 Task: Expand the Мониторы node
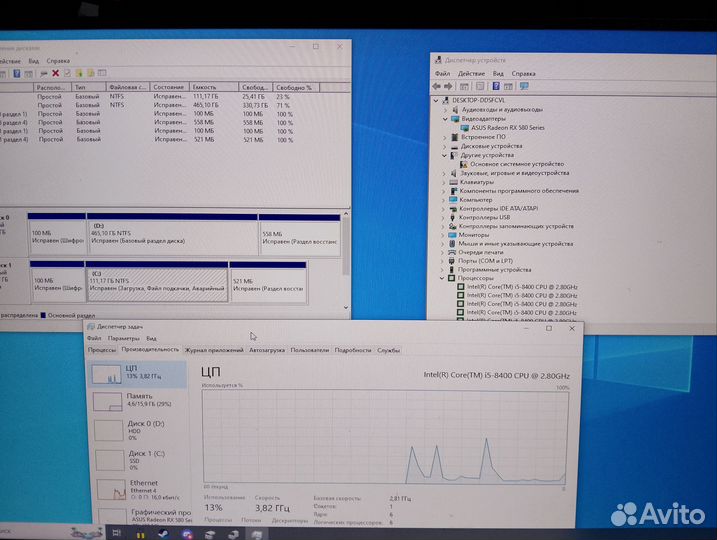click(x=443, y=235)
